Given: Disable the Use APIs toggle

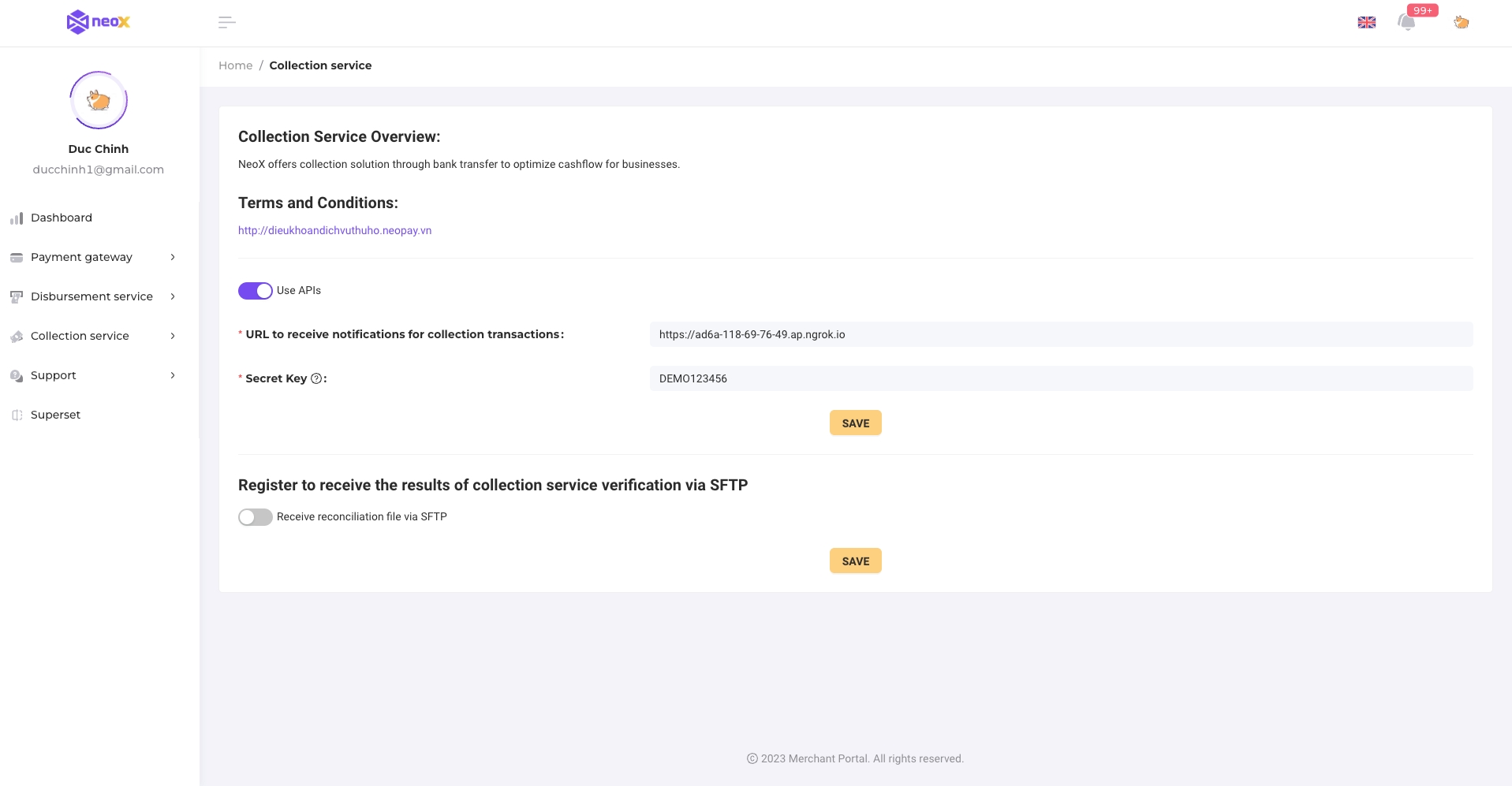Looking at the screenshot, I should 255,291.
